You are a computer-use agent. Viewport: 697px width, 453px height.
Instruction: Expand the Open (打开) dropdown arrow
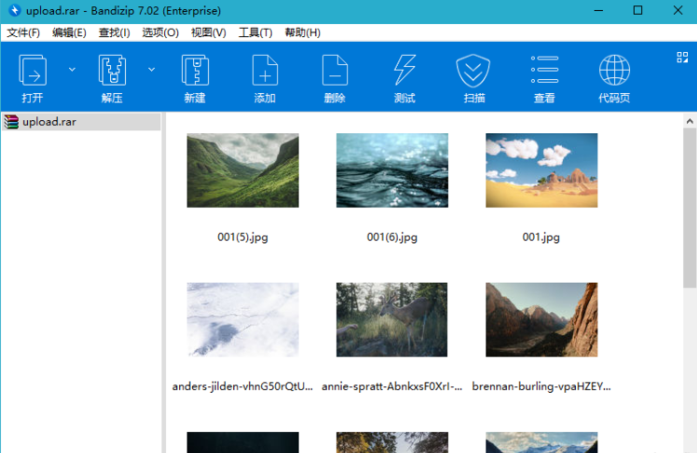[72, 69]
